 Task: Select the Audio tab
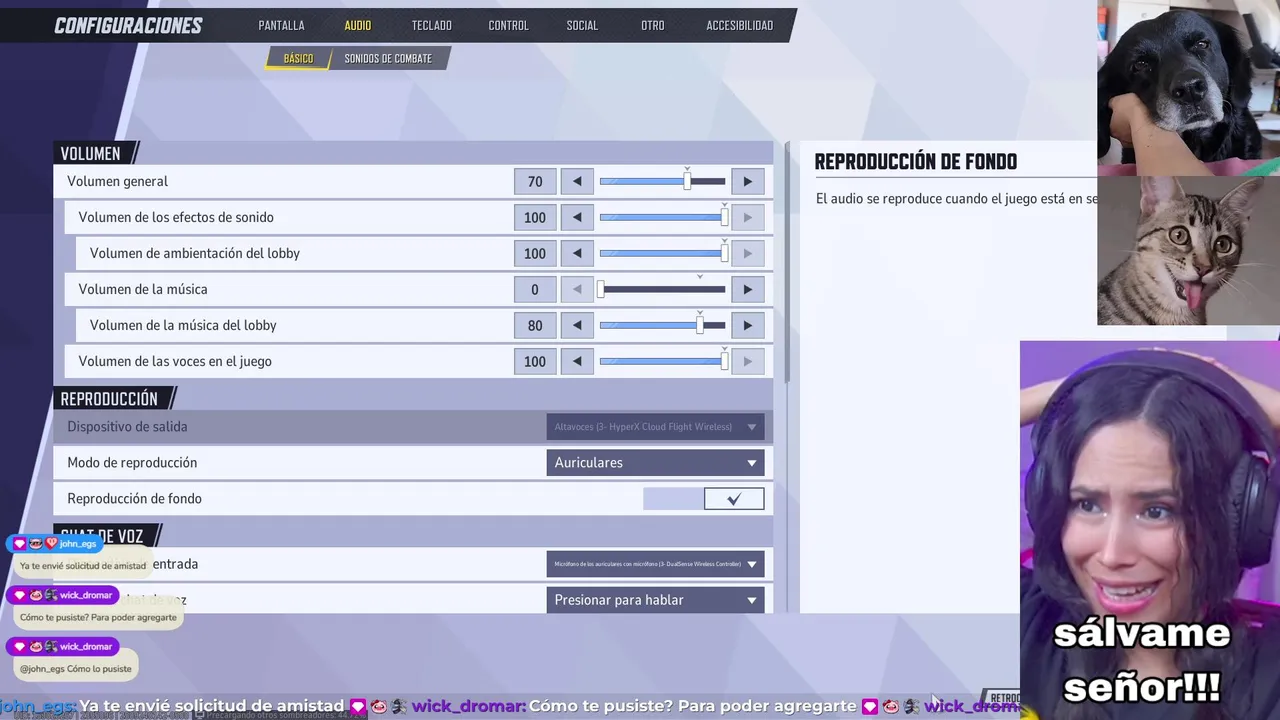[358, 25]
